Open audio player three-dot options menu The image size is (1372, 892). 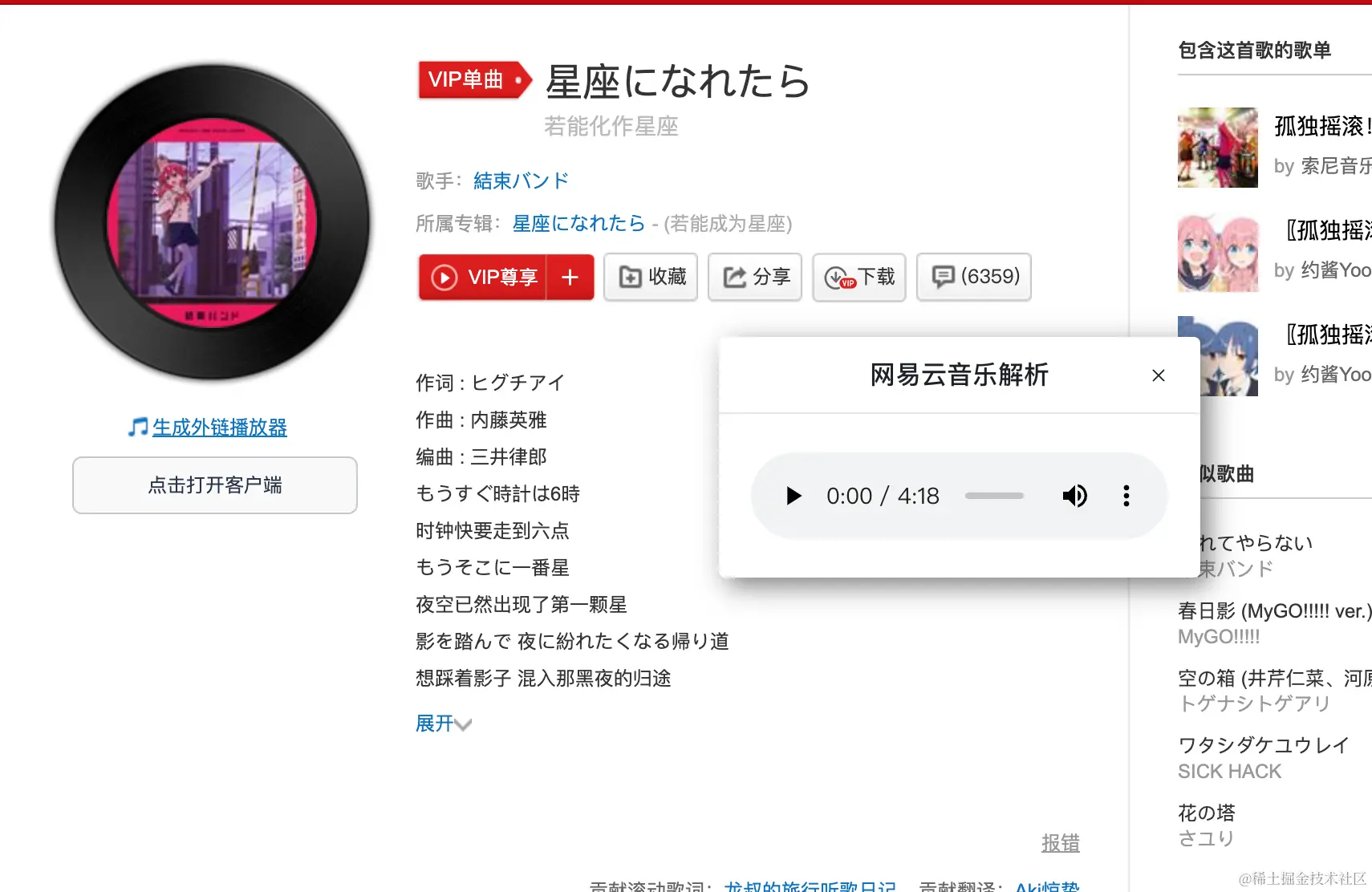(1126, 496)
